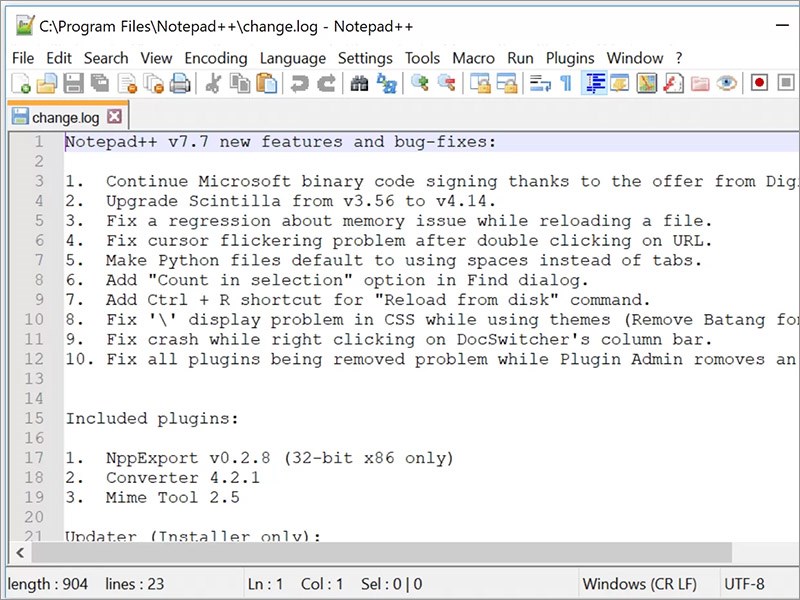Minimize the Notepad++ window
Viewport: 800px width, 600px height.
point(782,25)
